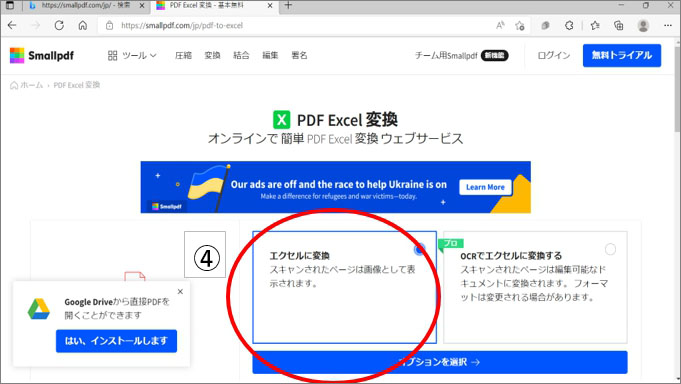This screenshot has height=384, width=681.
Task: Go back in browser history
Action: (x=12, y=25)
